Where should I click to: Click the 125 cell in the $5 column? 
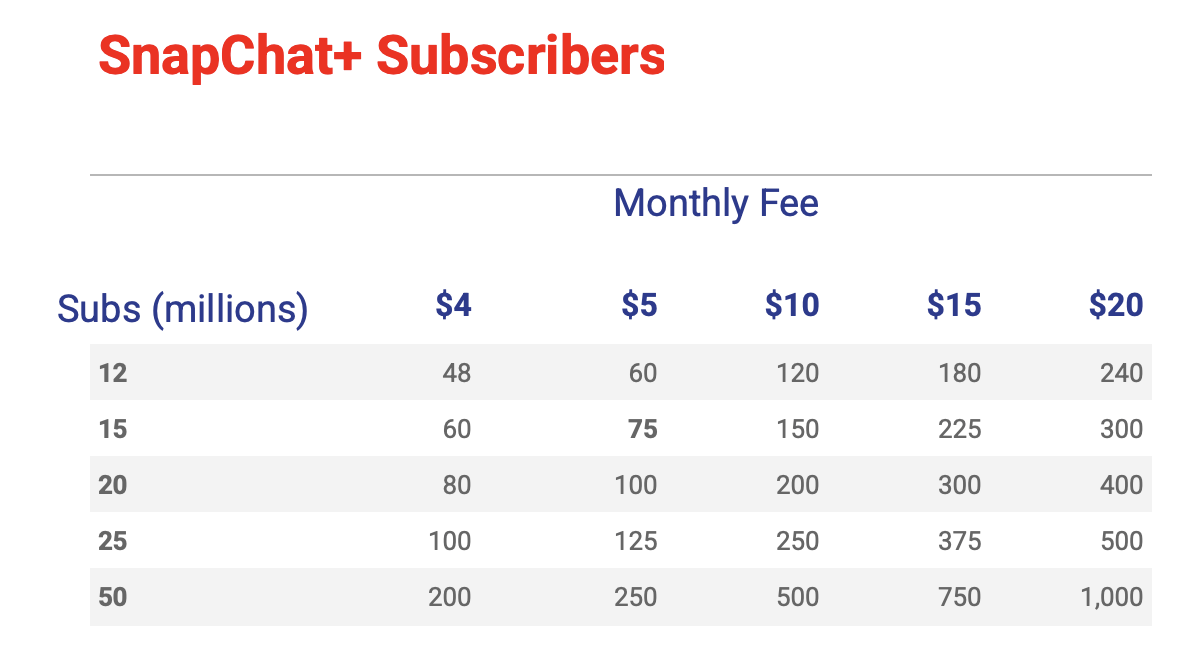pos(636,541)
